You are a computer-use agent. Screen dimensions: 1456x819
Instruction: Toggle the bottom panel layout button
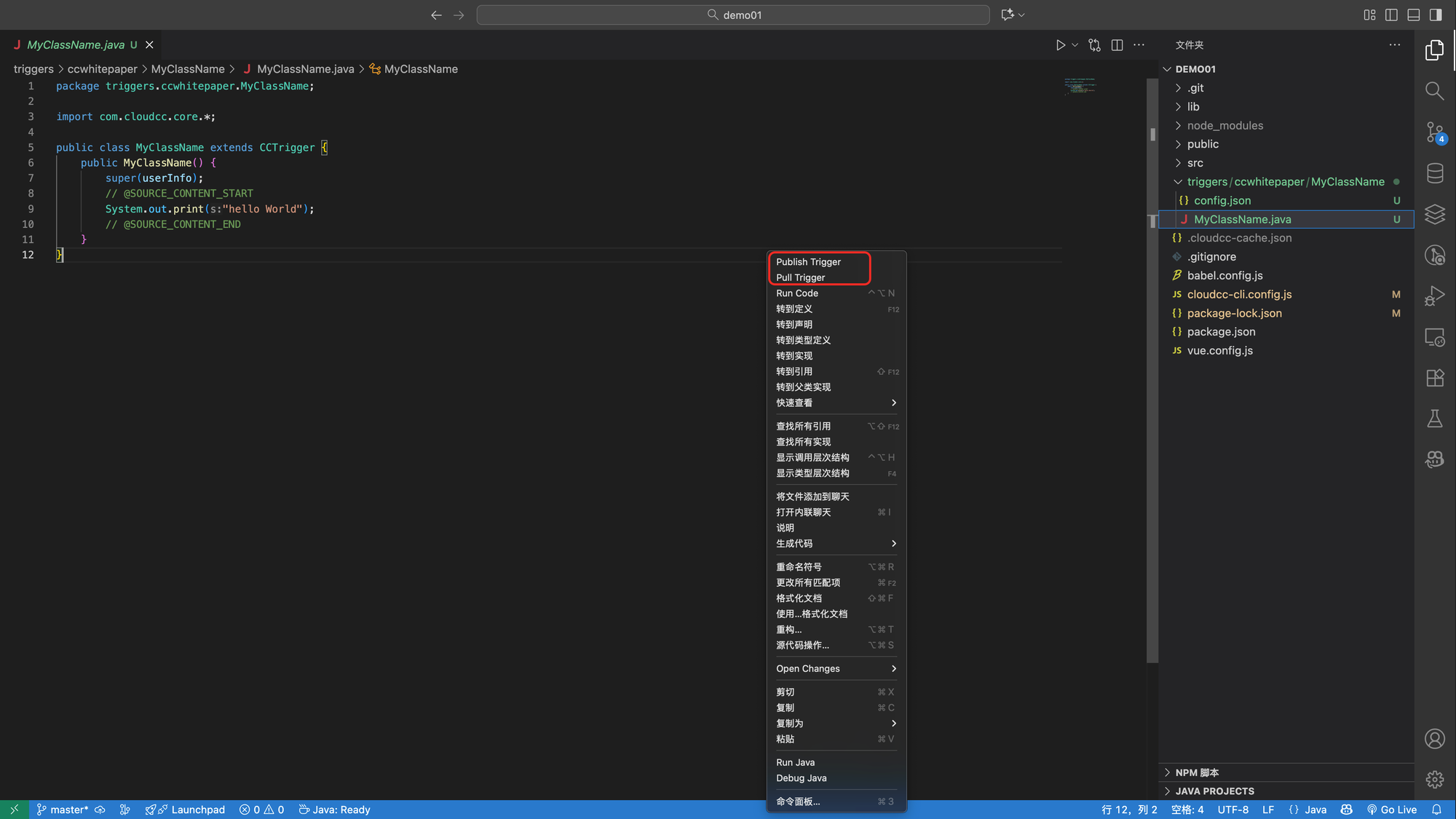(1413, 15)
